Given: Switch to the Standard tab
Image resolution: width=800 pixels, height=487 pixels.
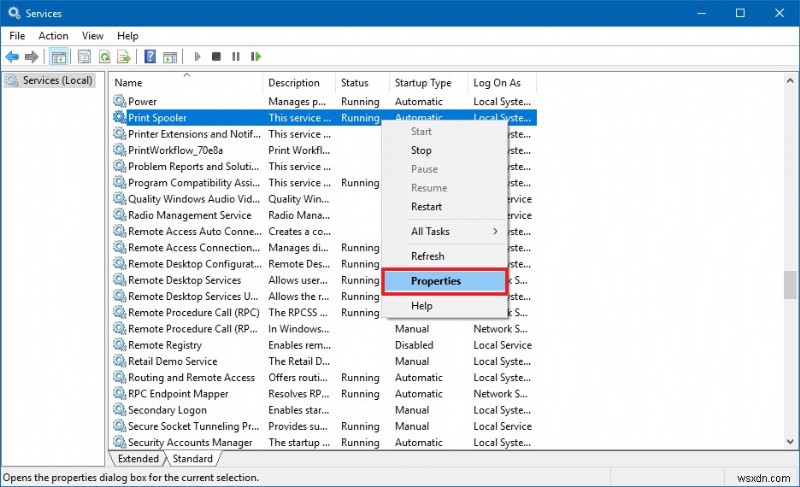Looking at the screenshot, I should pyautogui.click(x=192, y=458).
